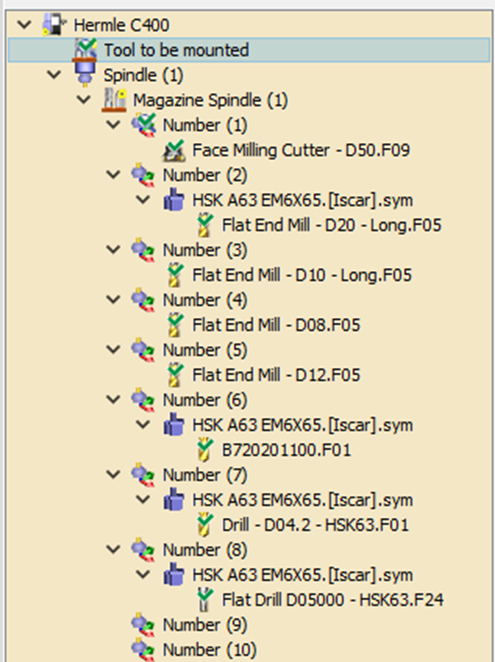Click the Number (10) pocket icon
Image resolution: width=495 pixels, height=662 pixels.
(x=143, y=650)
